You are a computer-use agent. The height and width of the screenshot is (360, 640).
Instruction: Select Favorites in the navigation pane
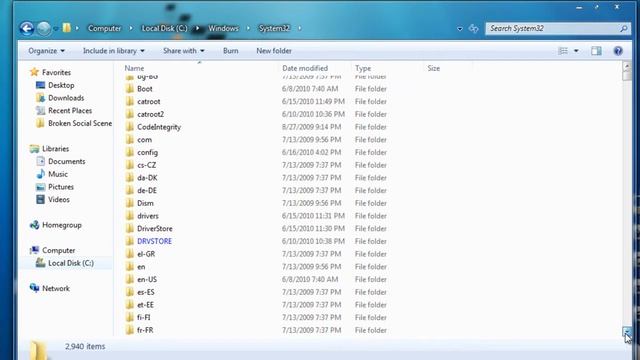56,72
